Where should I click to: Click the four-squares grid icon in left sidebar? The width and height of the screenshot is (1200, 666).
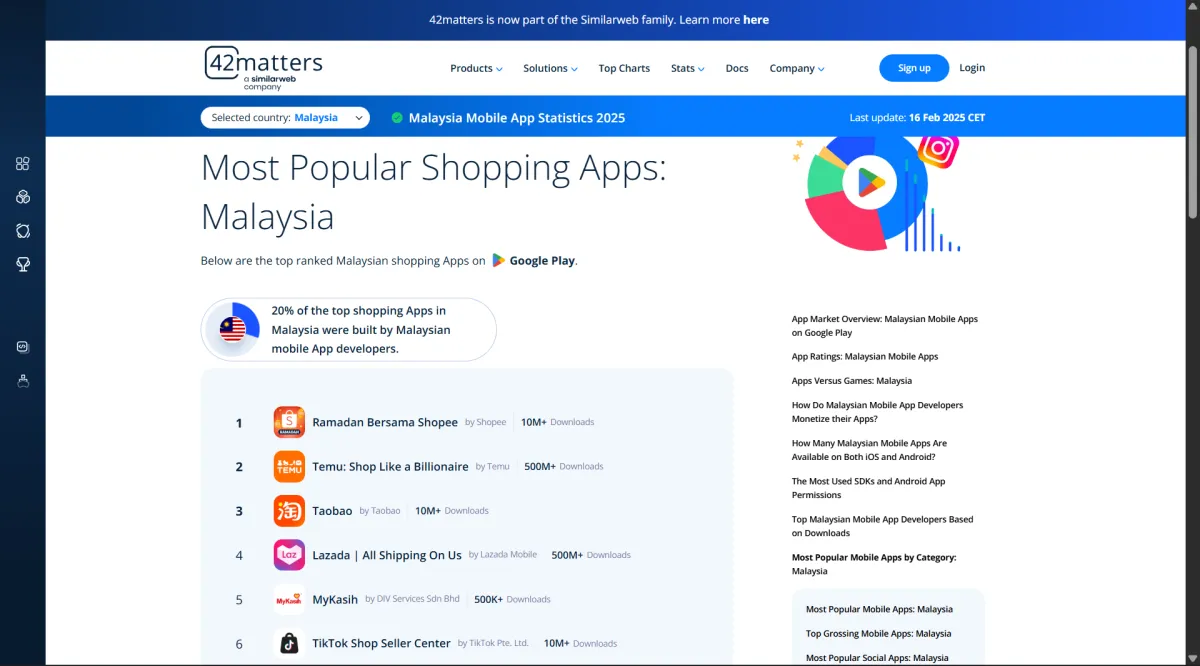[23, 164]
